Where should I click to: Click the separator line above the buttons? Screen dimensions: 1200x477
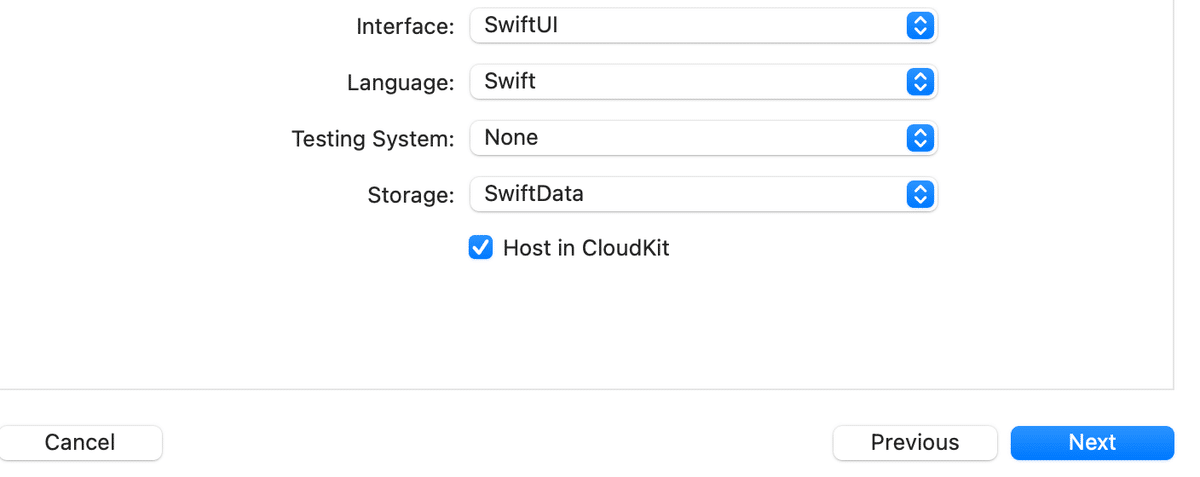pyautogui.click(x=586, y=389)
